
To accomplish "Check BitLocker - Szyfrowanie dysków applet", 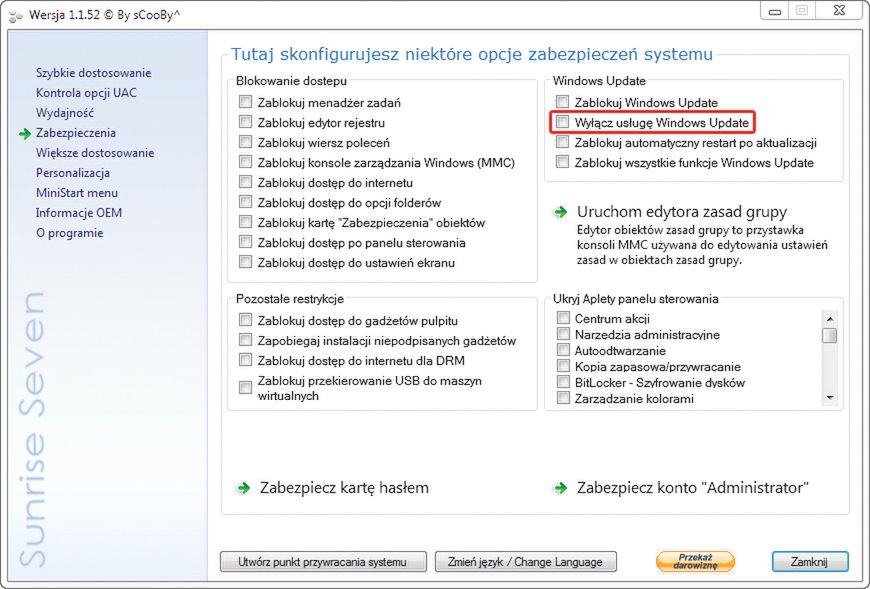I will click(563, 382).
